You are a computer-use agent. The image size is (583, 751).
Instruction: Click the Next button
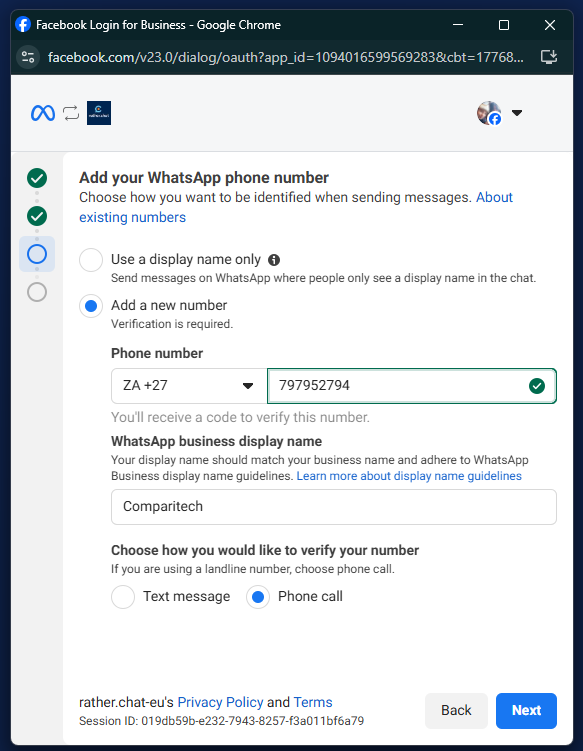[526, 710]
